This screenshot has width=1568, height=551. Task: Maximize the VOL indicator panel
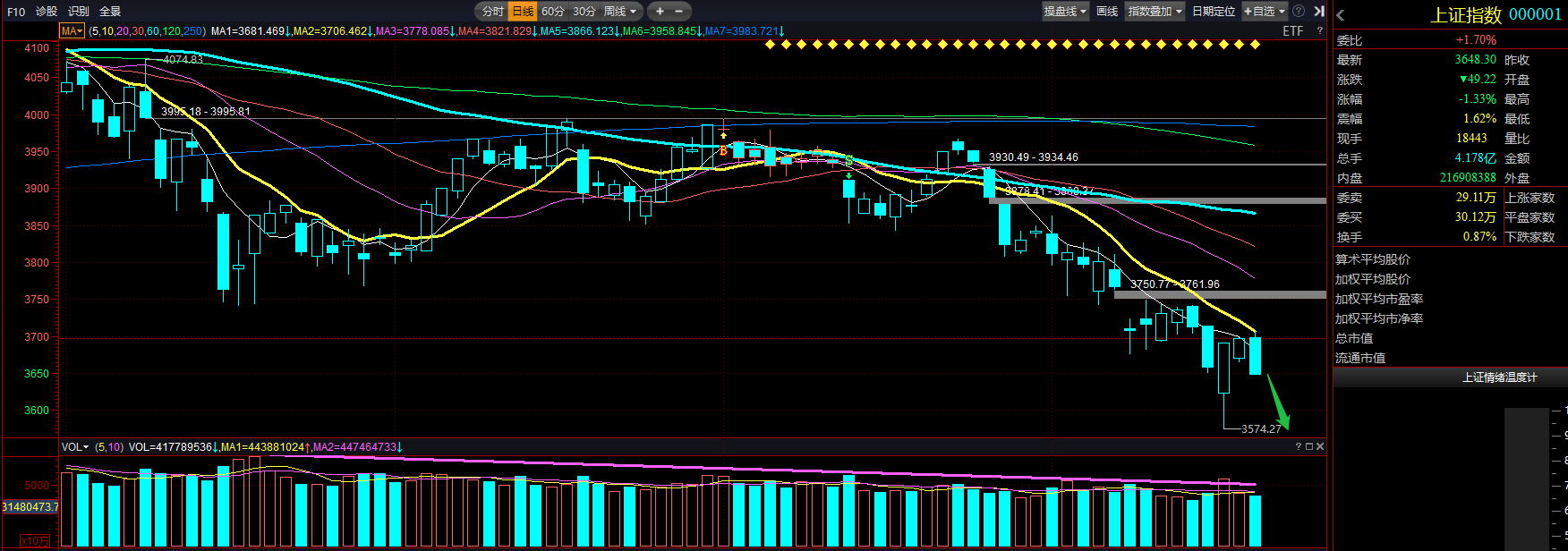pos(1309,446)
